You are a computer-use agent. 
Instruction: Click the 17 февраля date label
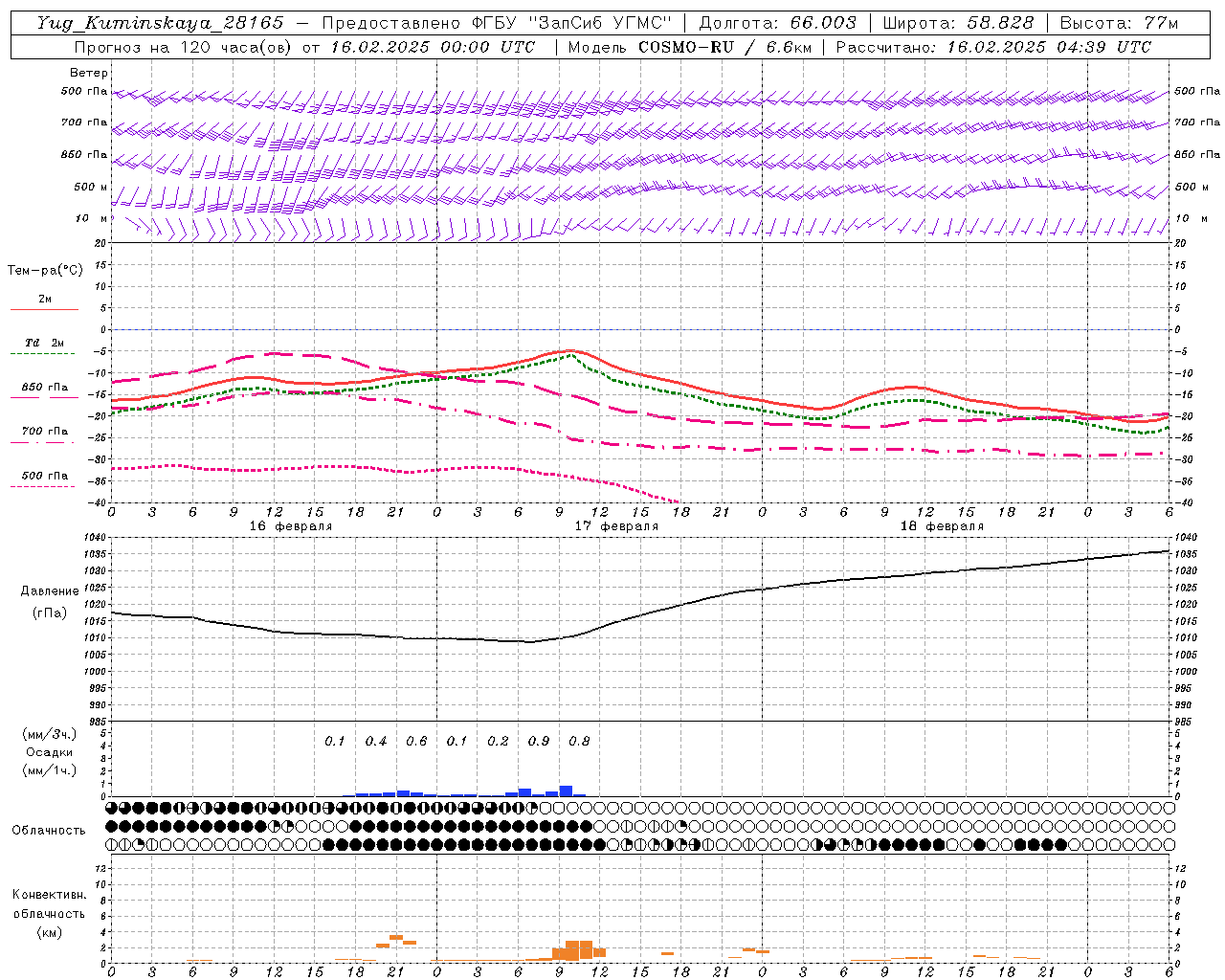pyautogui.click(x=616, y=526)
